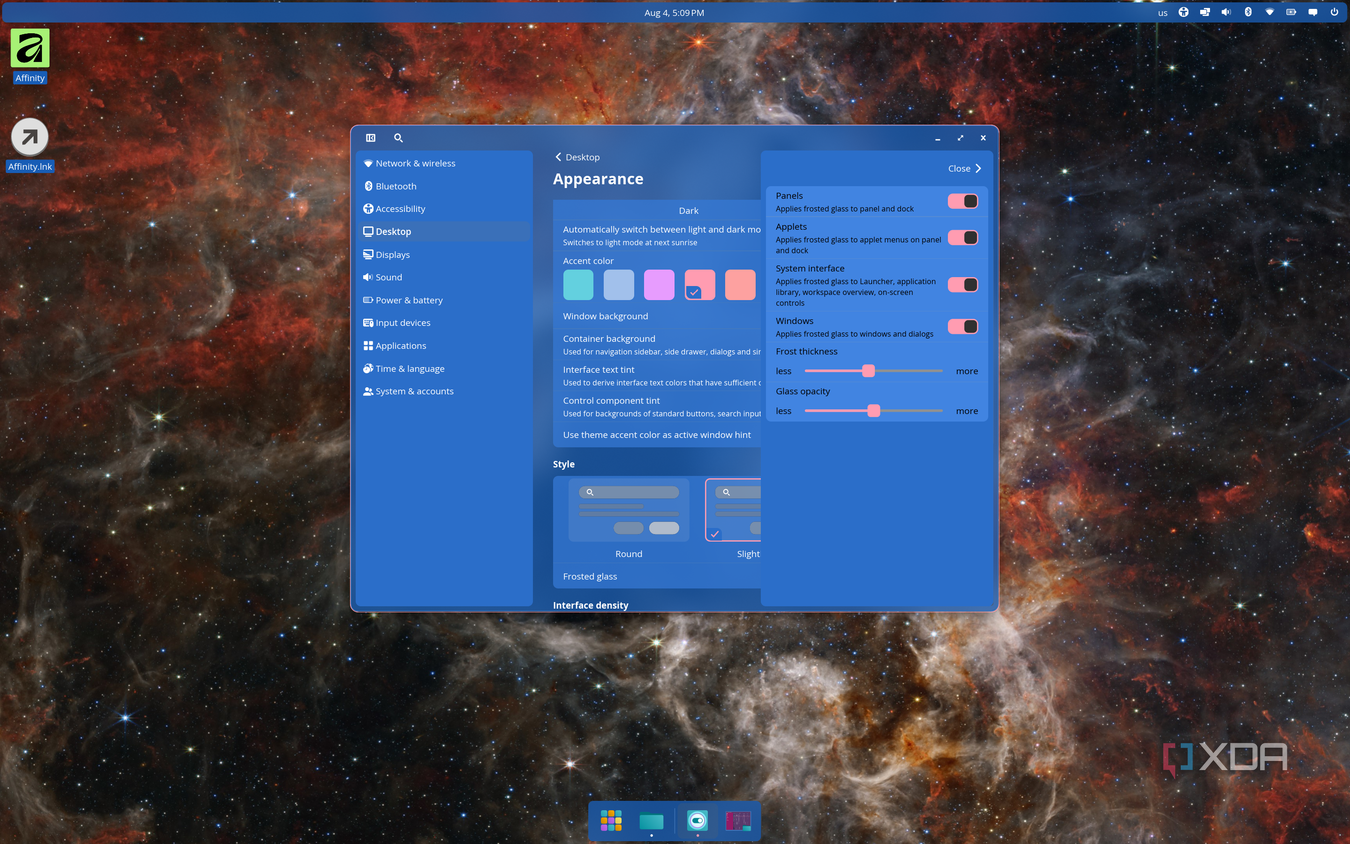Screen dimensions: 1350x844
Task: Open battery applet in top panel
Action: point(1291,12)
